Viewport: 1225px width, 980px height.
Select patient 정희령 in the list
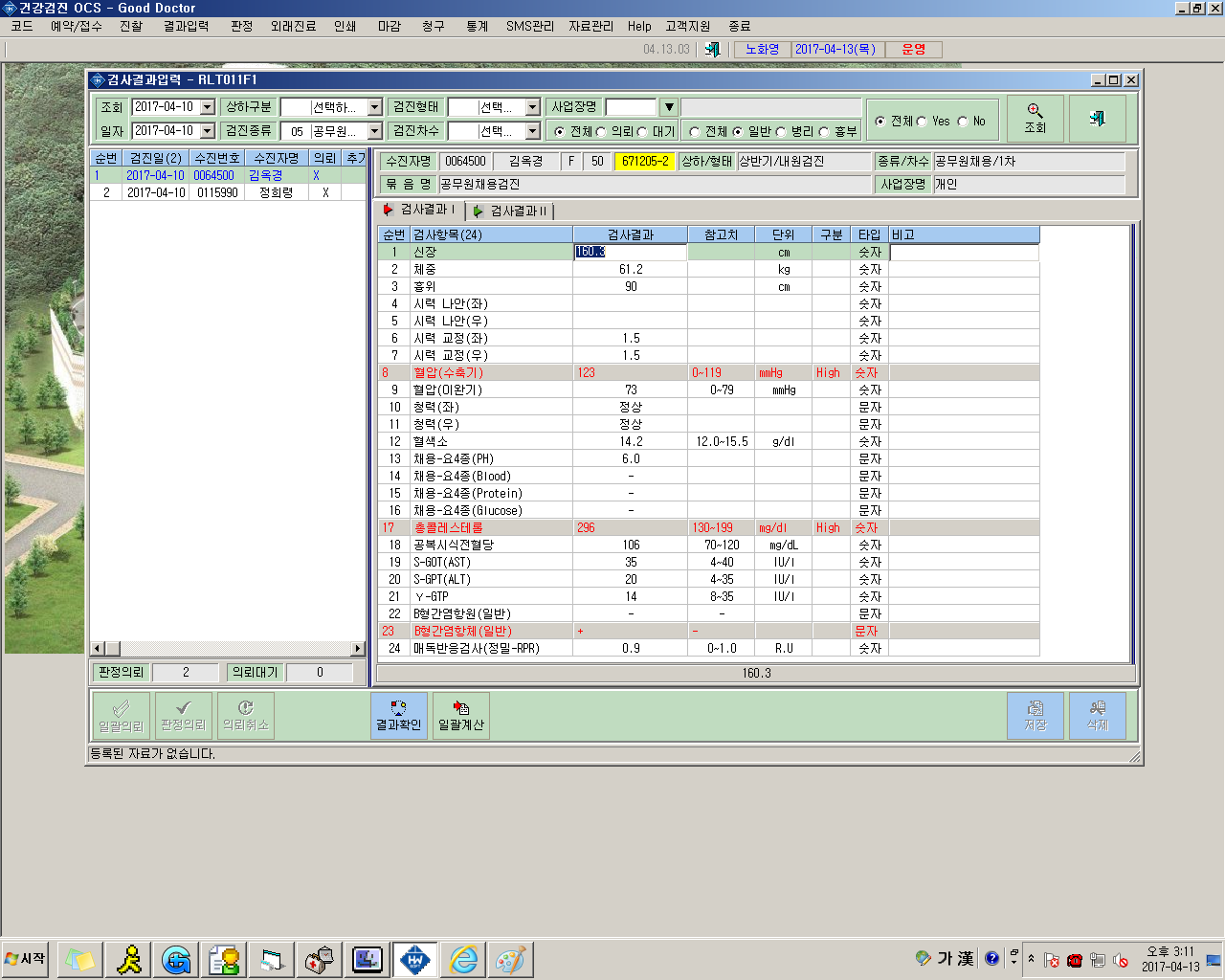tap(276, 192)
